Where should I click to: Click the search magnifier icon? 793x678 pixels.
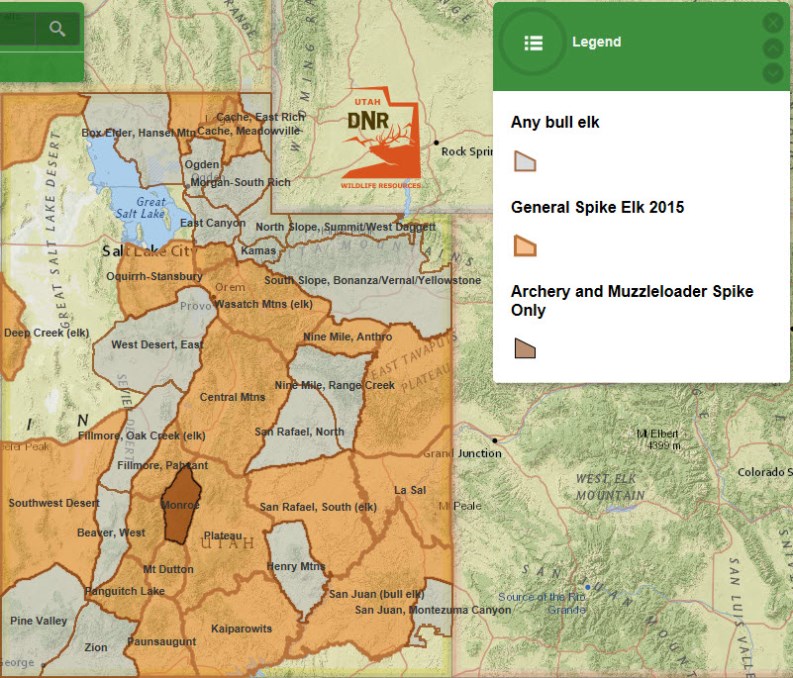coord(58,29)
